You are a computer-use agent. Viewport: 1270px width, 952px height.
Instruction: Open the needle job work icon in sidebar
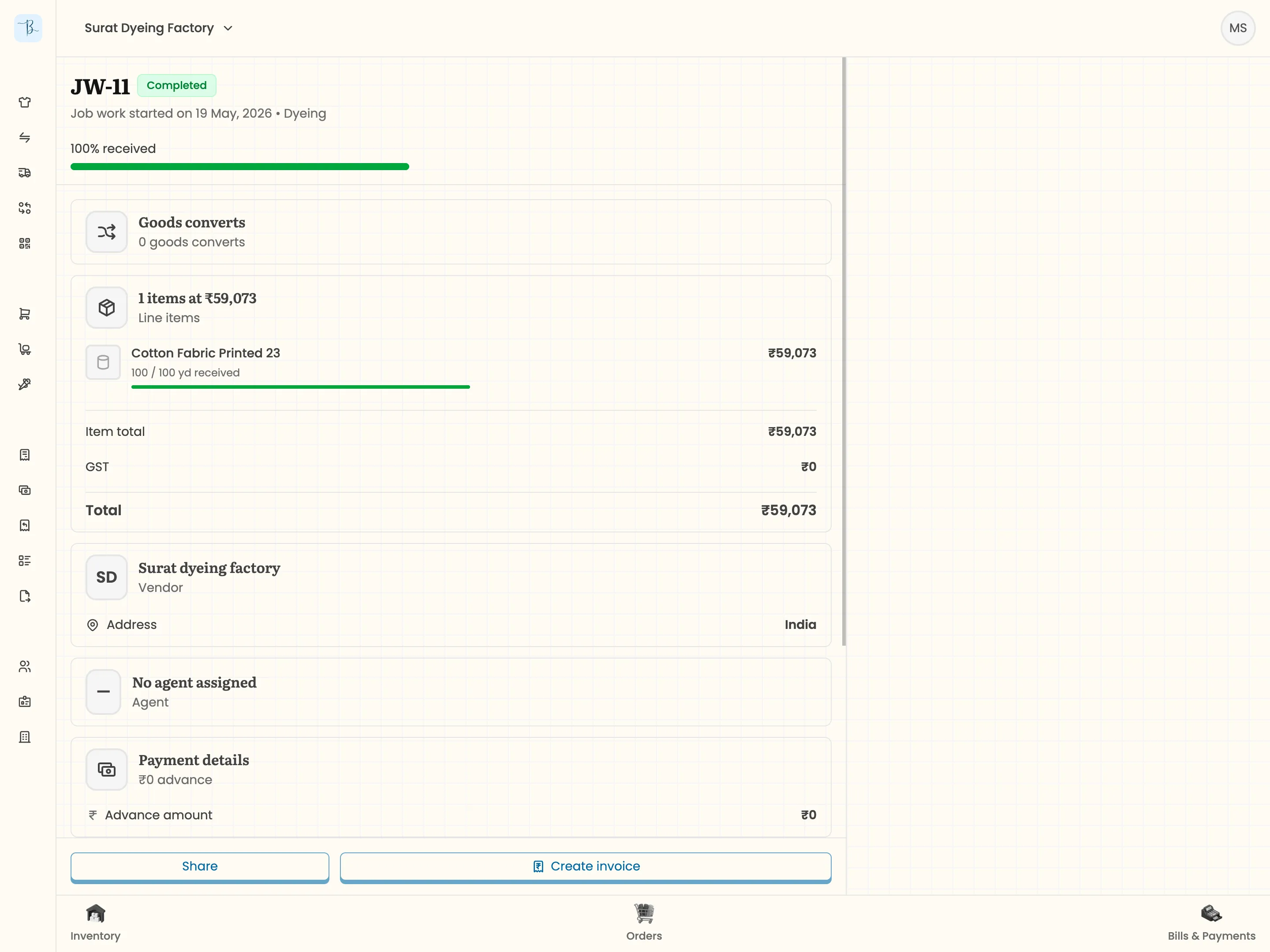click(25, 384)
